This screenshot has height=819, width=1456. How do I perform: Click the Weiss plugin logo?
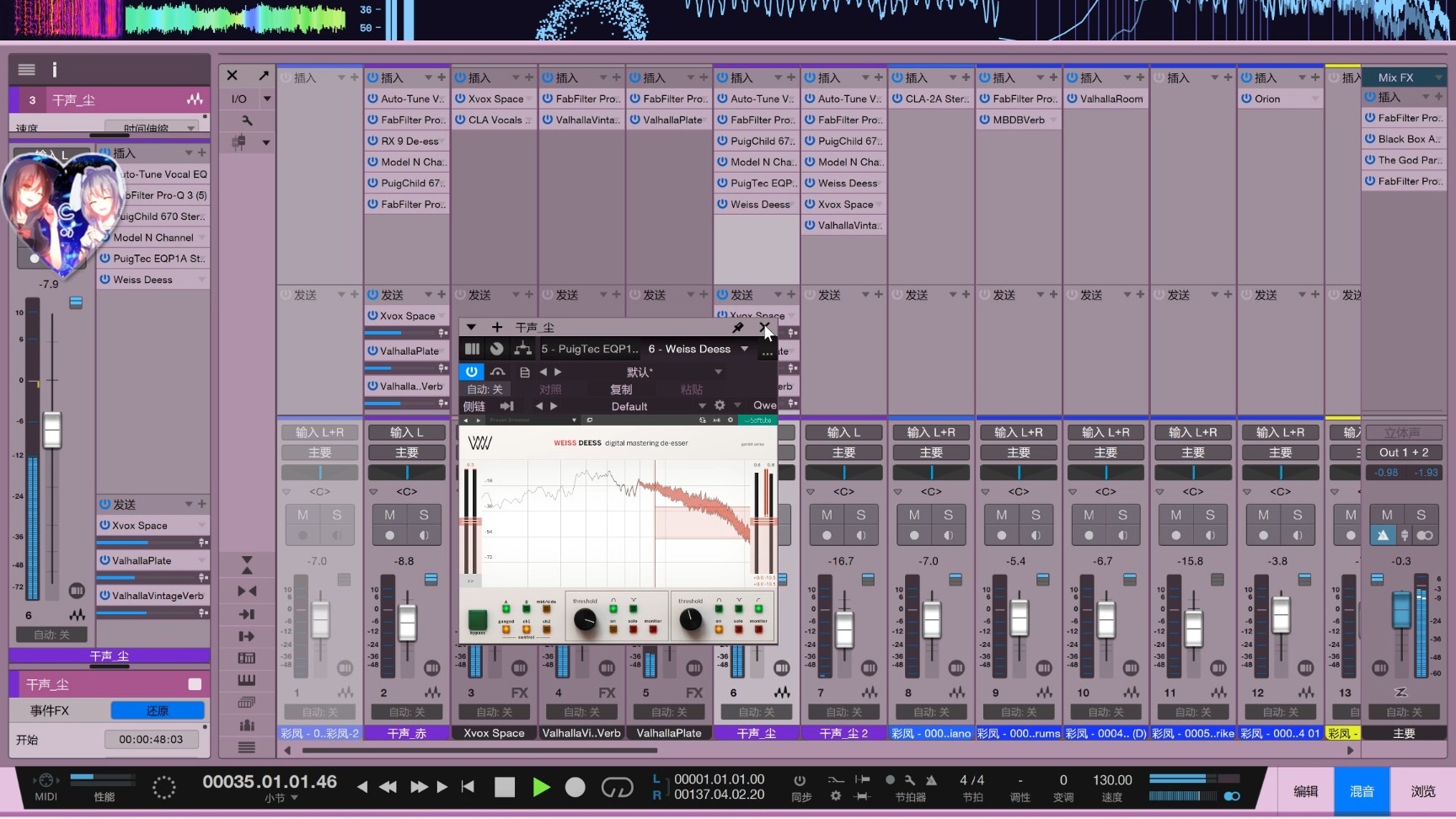coord(480,443)
